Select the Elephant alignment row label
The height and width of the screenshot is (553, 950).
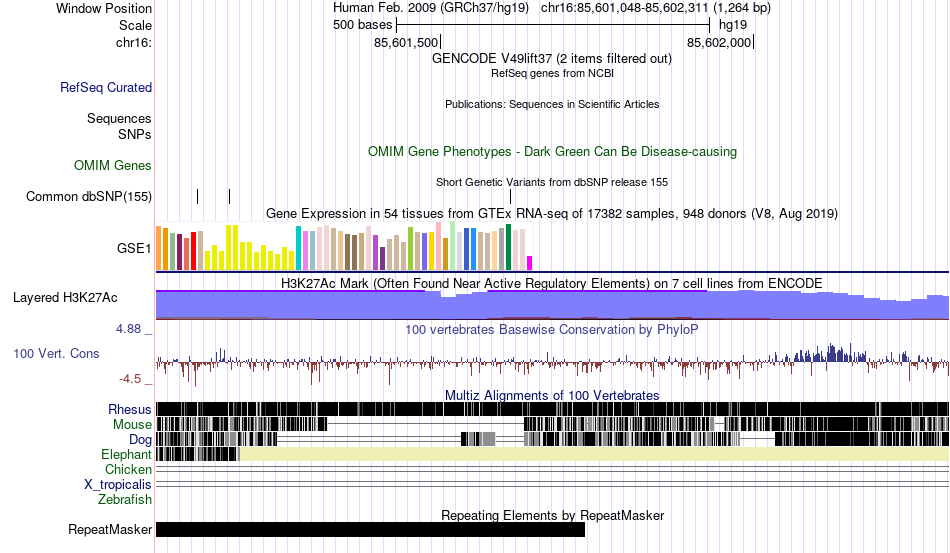tap(126, 454)
